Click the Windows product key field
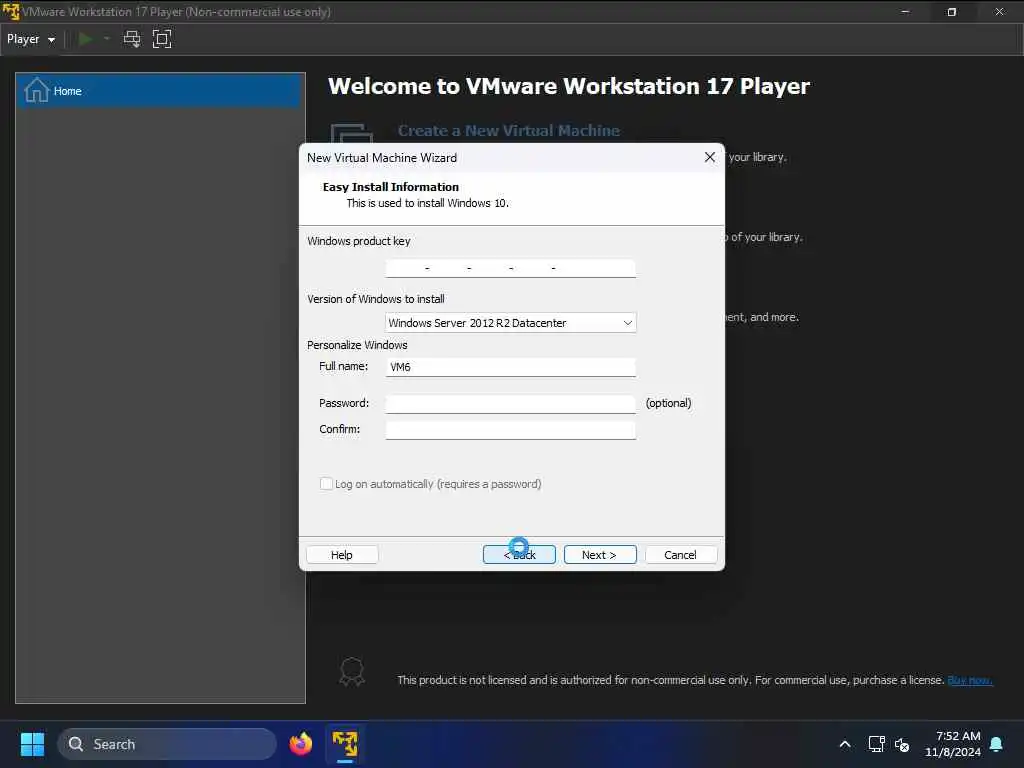The height and width of the screenshot is (768, 1024). click(510, 268)
